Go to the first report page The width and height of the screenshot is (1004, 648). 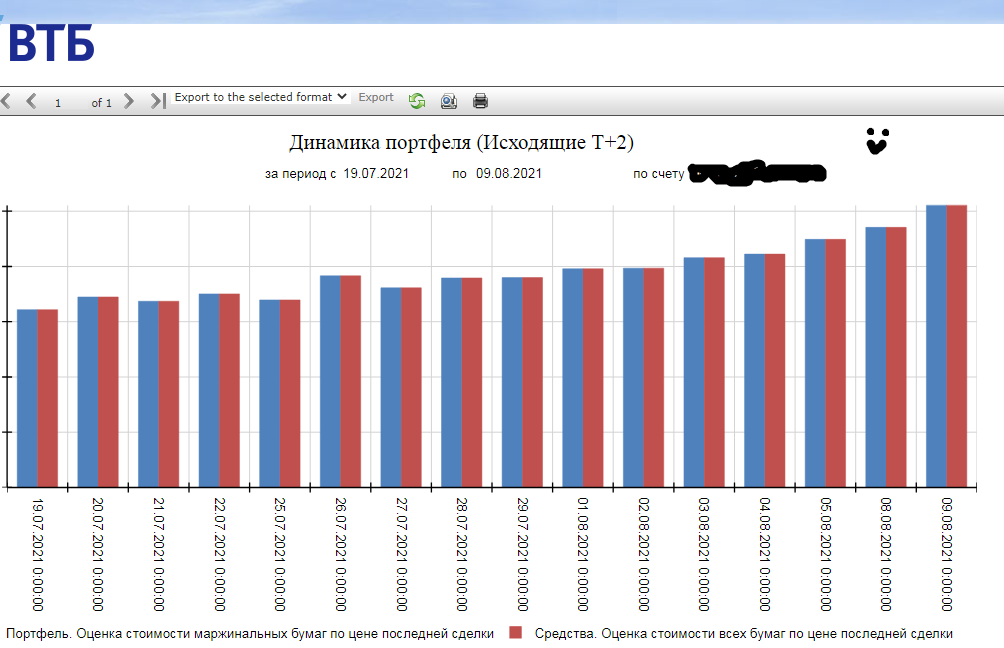tap(6, 101)
